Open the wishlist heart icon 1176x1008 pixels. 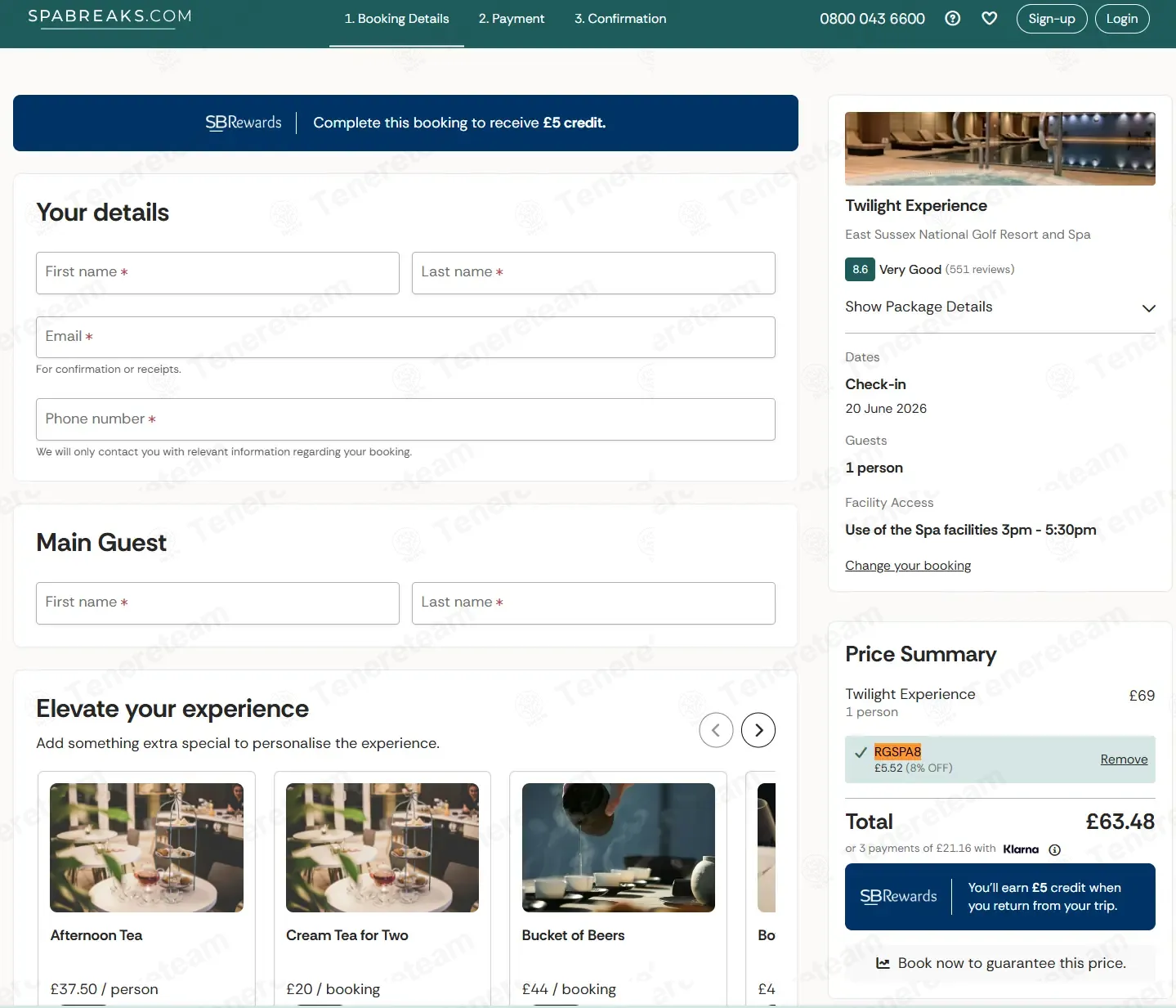[989, 18]
